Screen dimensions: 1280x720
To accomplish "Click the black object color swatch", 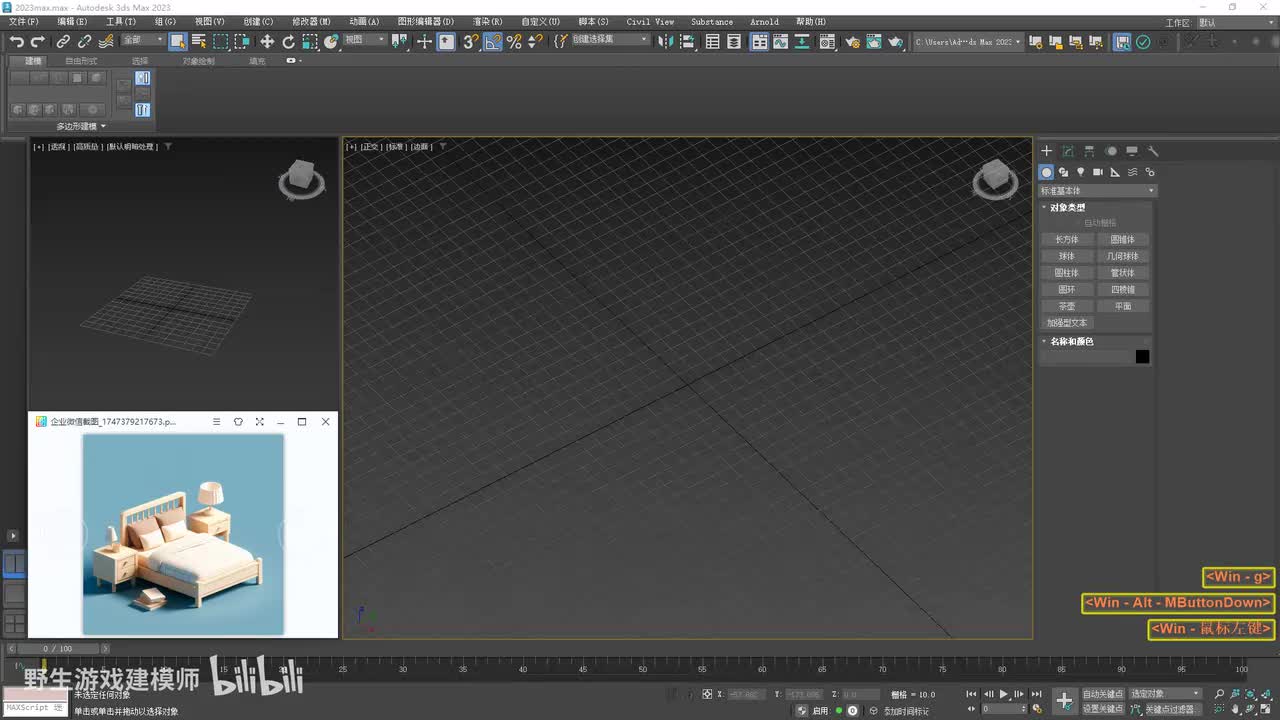I will pyautogui.click(x=1142, y=357).
